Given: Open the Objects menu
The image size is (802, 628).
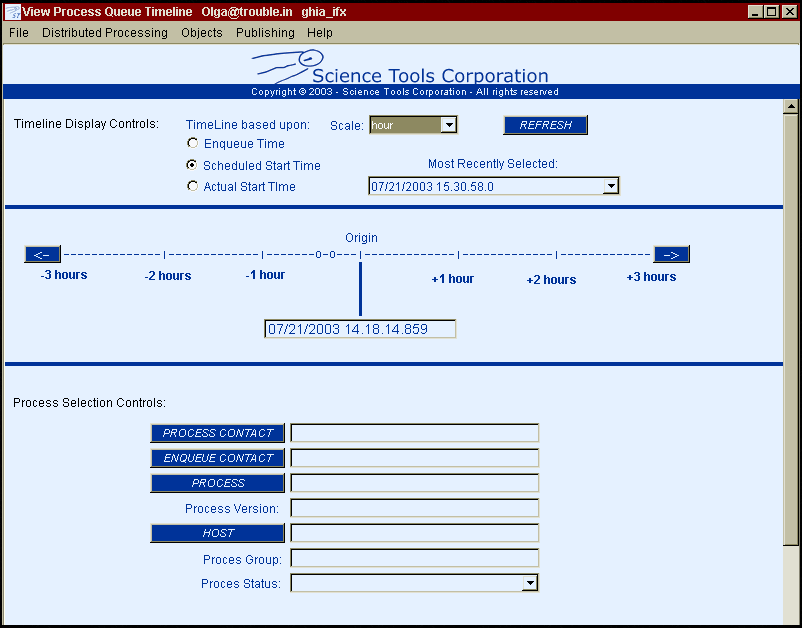Looking at the screenshot, I should point(202,33).
